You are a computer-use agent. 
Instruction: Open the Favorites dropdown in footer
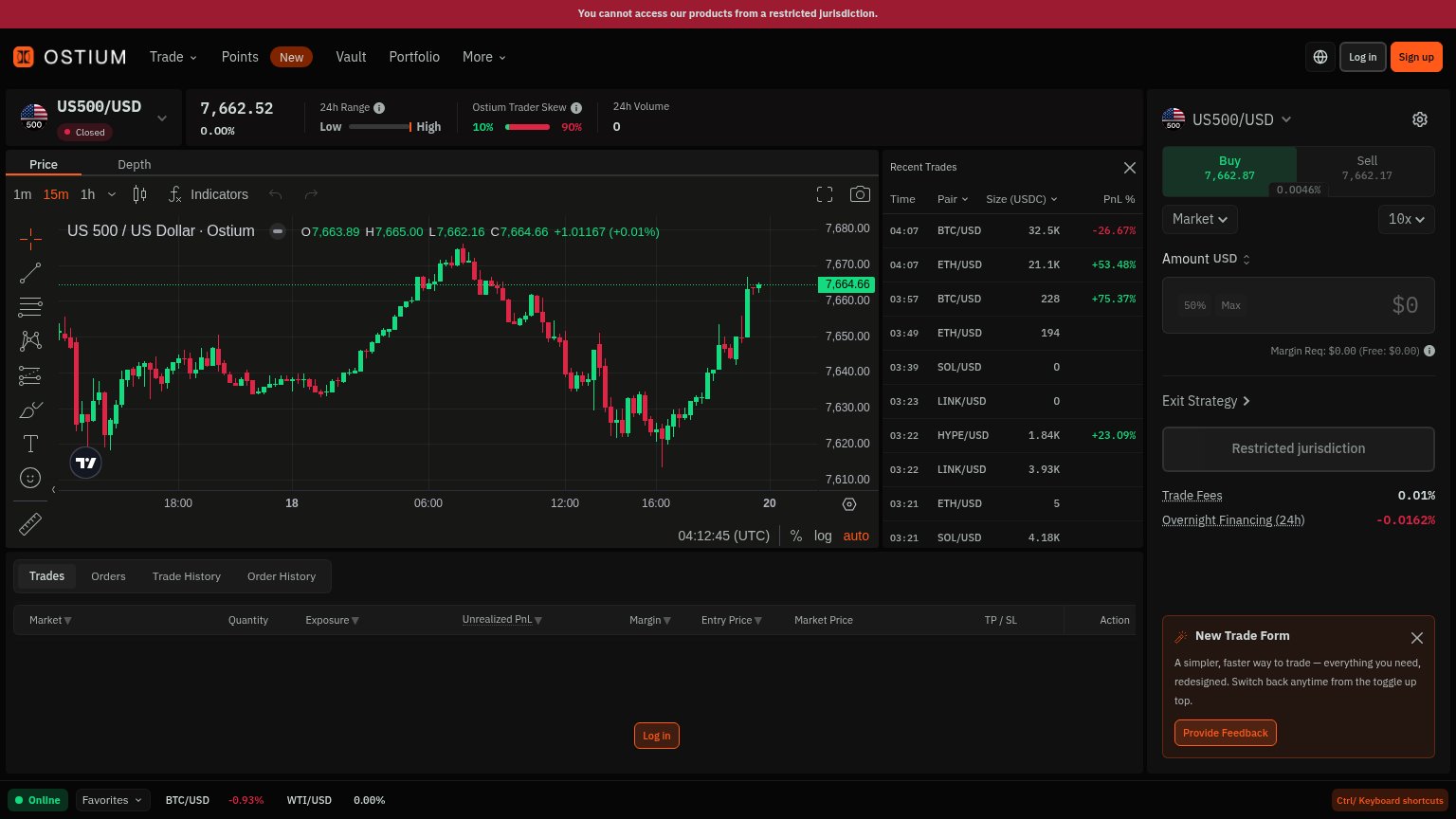pos(113,800)
